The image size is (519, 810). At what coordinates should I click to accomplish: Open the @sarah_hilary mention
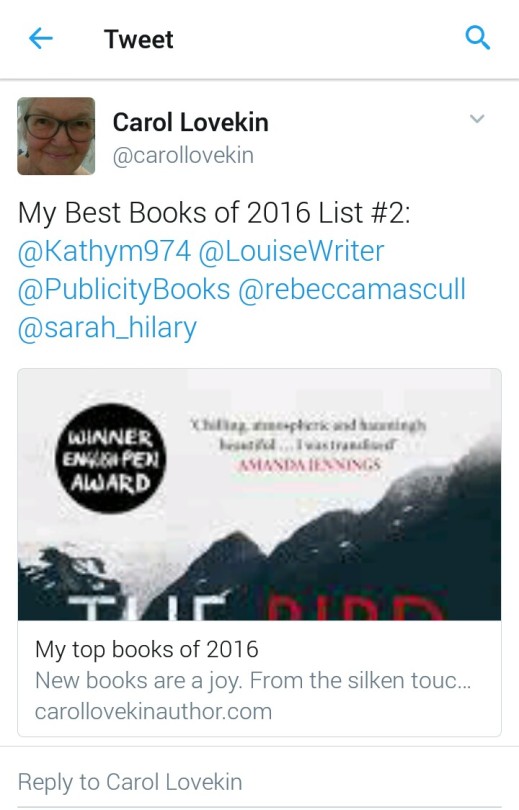107,328
